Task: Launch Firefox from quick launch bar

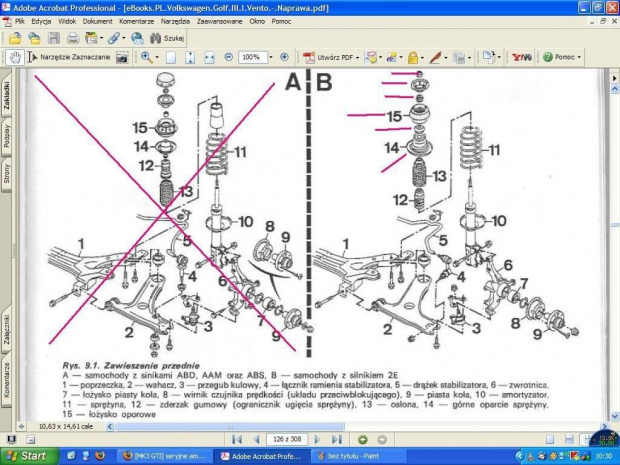Action: tap(100, 456)
